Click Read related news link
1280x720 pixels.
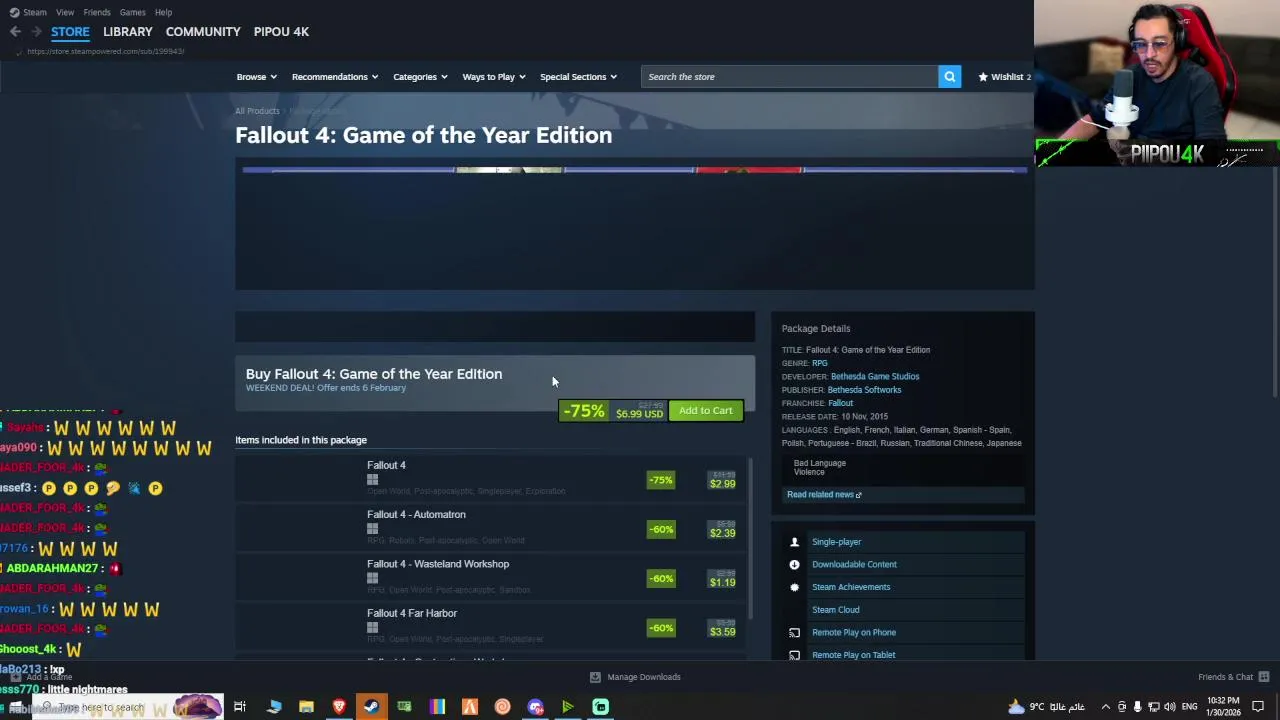point(824,495)
